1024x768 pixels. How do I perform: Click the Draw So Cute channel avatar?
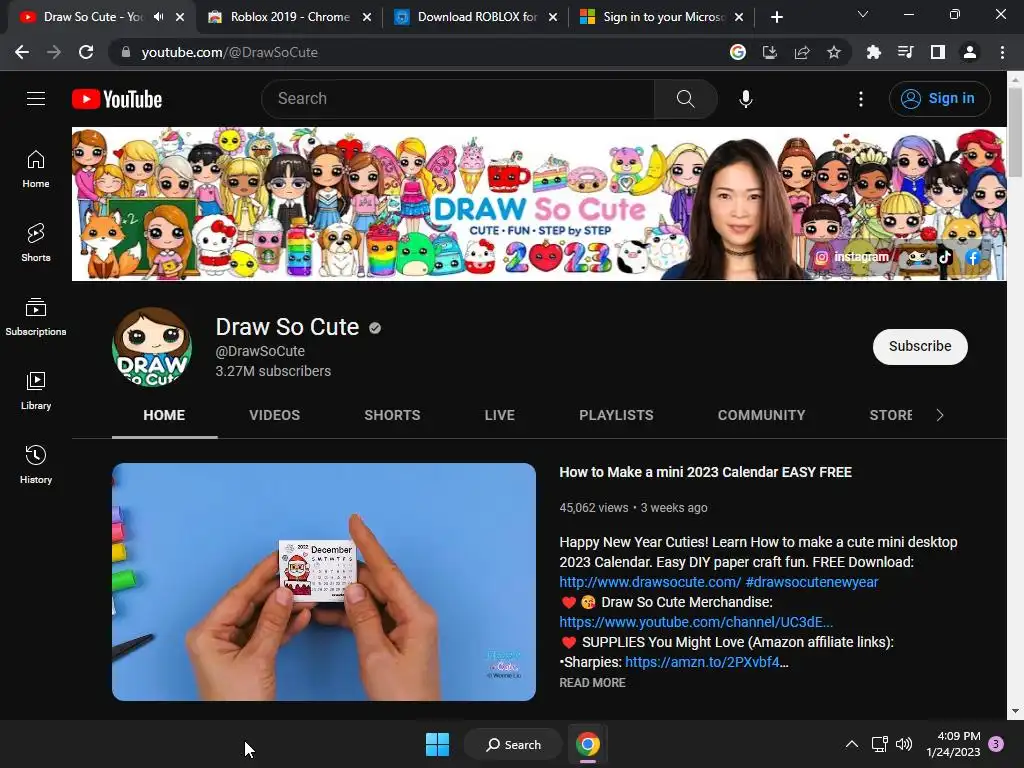(152, 347)
